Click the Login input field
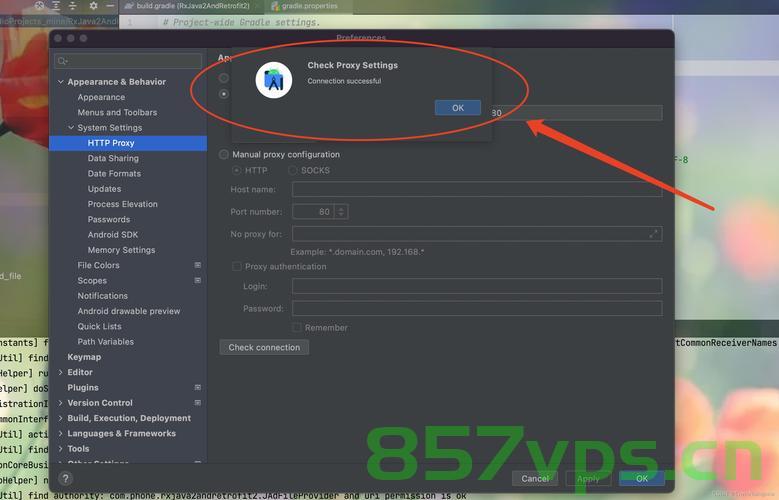This screenshot has width=779, height=500. 477,286
